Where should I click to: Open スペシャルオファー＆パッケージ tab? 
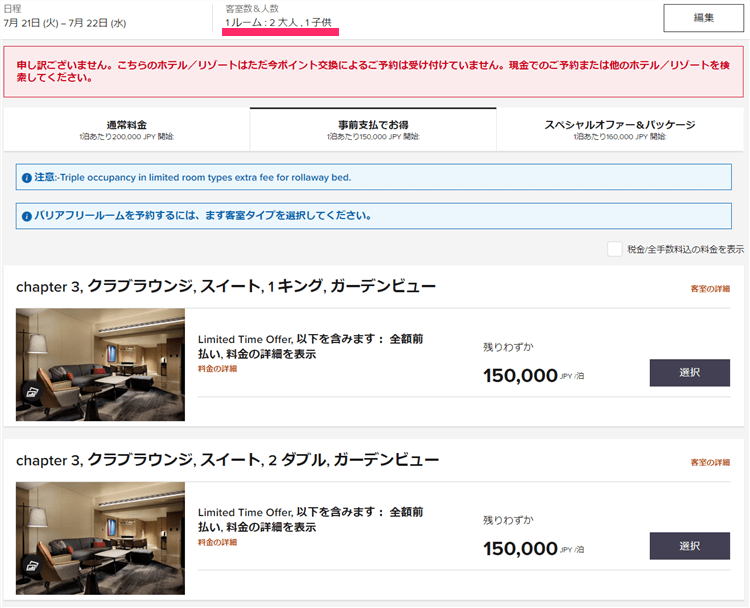620,130
